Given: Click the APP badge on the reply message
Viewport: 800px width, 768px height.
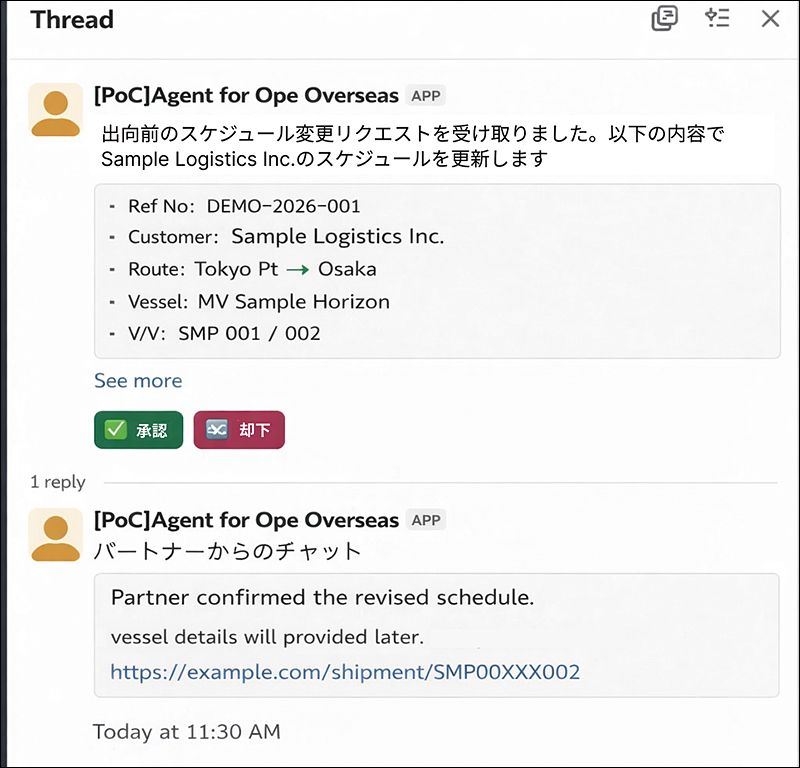Looking at the screenshot, I should pos(426,520).
